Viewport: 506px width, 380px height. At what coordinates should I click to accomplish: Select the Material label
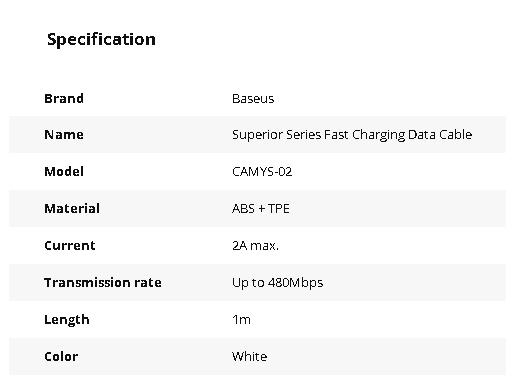pyautogui.click(x=72, y=209)
